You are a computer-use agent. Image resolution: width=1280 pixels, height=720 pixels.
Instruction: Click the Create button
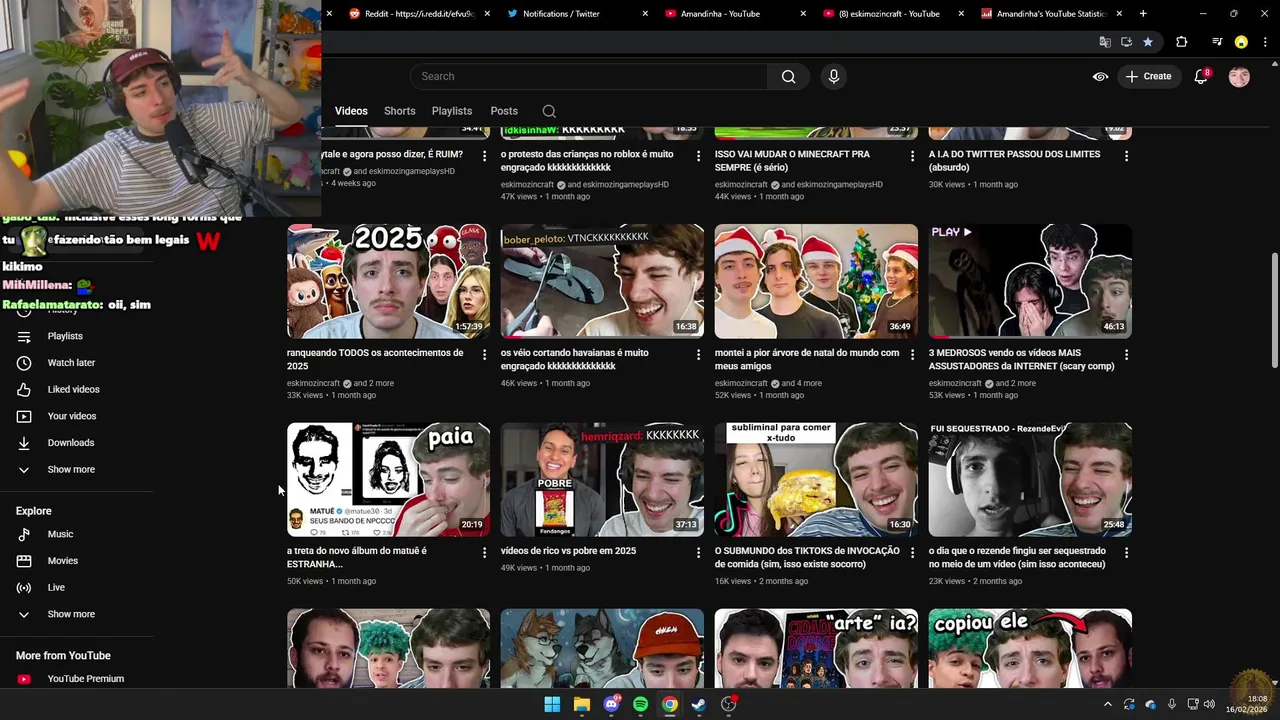1148,76
